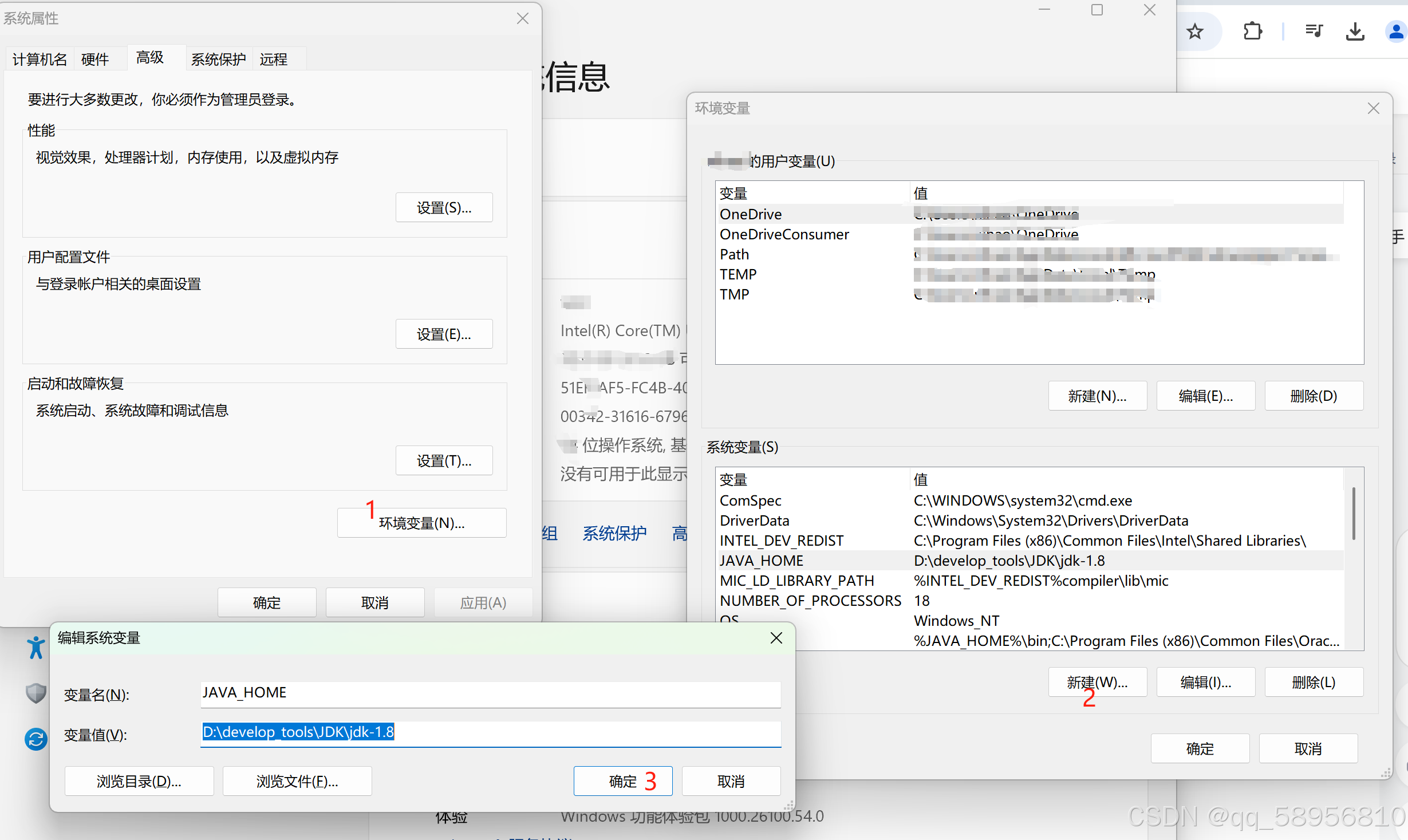Open the browser downloads icon
Screen dimensions: 1408x840
(x=1355, y=31)
